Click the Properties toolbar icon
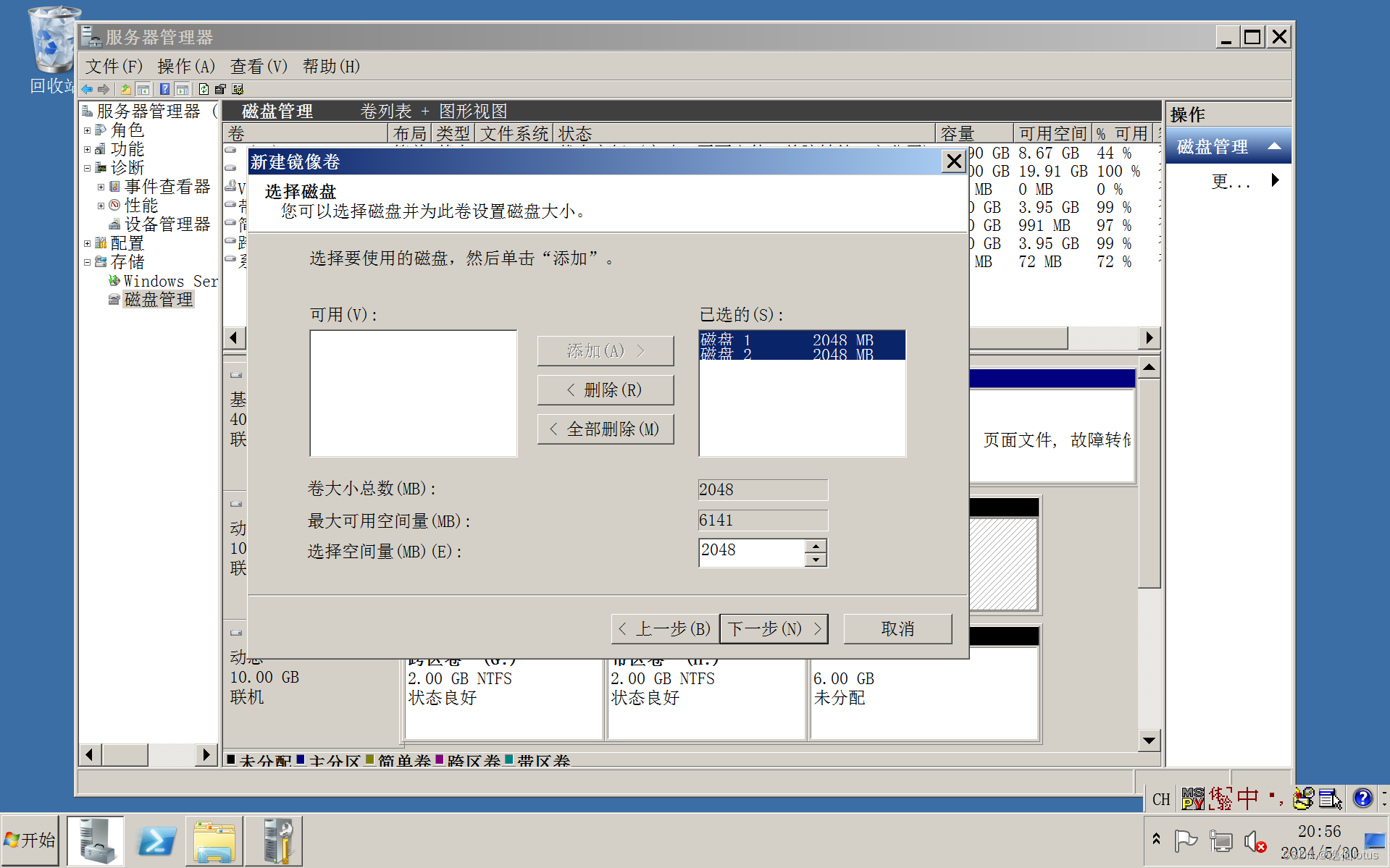The height and width of the screenshot is (868, 1390). 220,89
